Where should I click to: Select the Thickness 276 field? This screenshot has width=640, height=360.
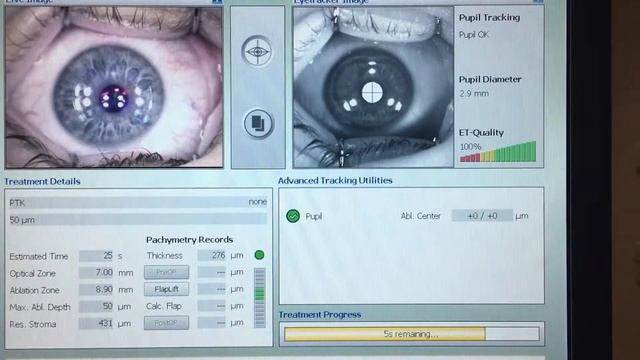[211, 256]
